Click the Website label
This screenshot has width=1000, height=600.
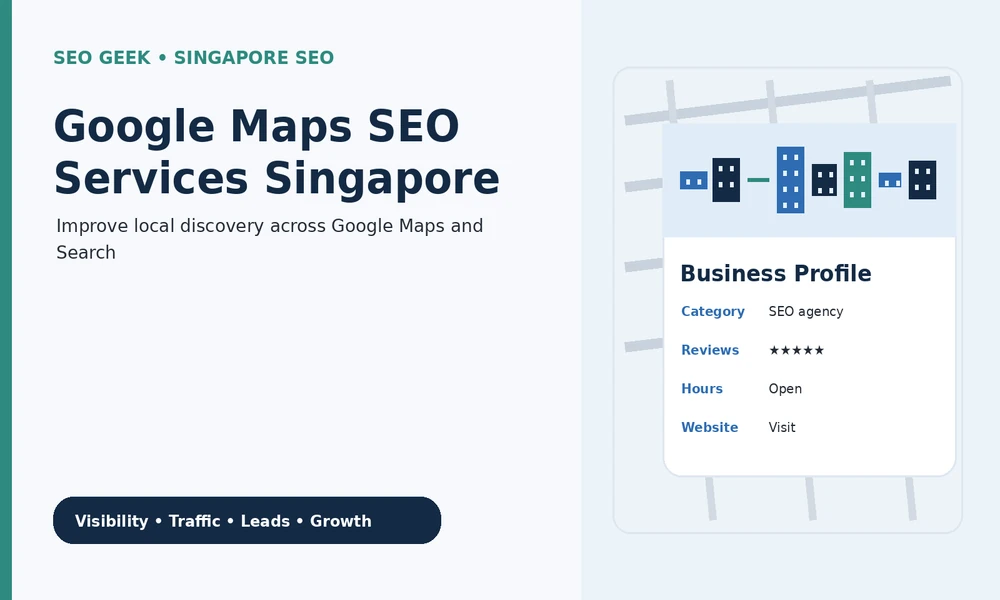pyautogui.click(x=709, y=427)
